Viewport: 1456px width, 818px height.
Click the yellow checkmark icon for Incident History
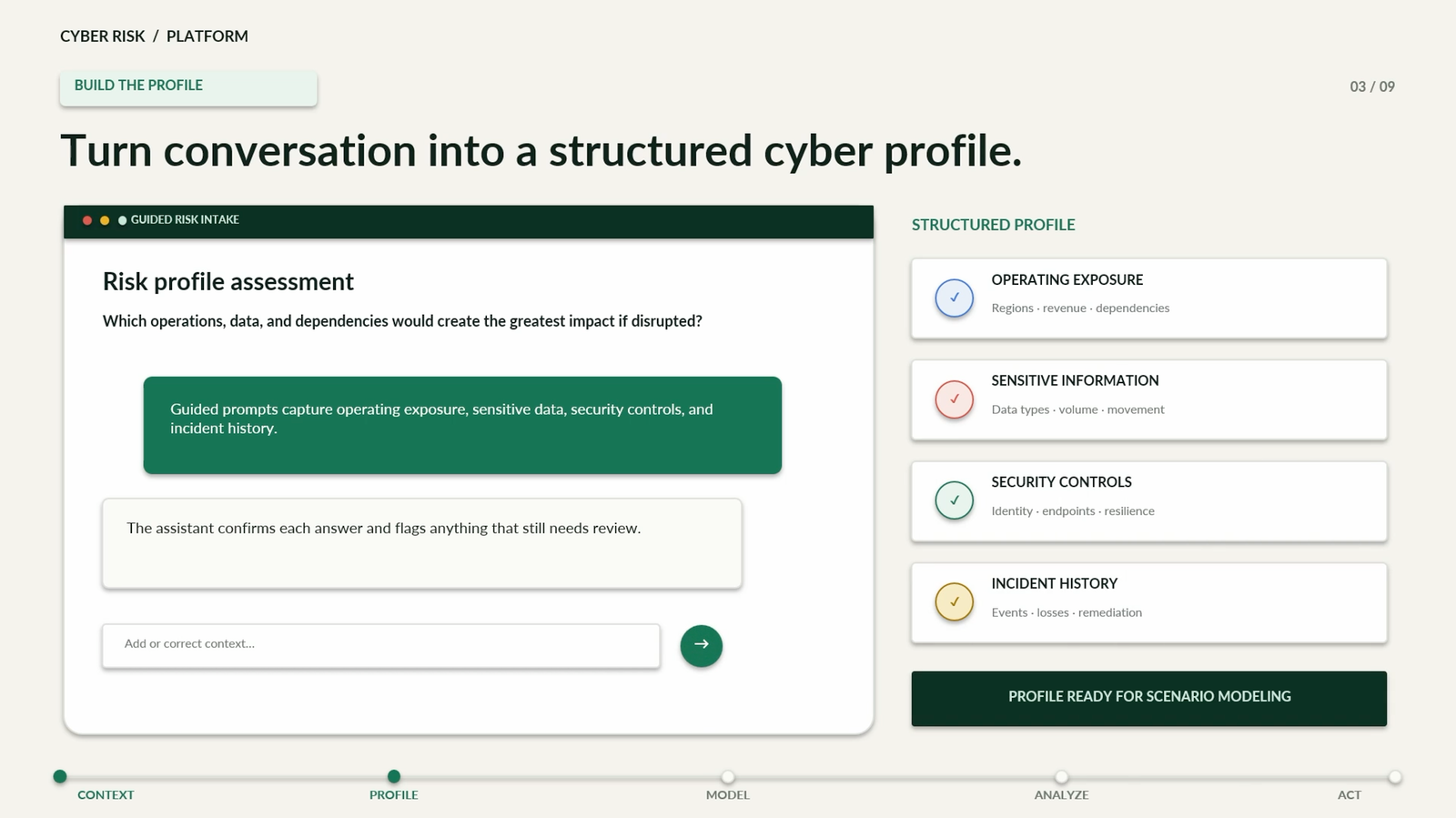(x=954, y=602)
